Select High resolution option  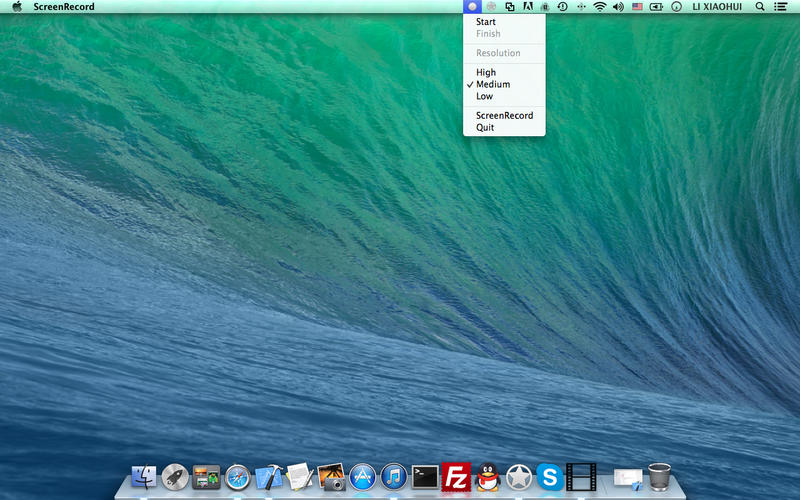[486, 73]
